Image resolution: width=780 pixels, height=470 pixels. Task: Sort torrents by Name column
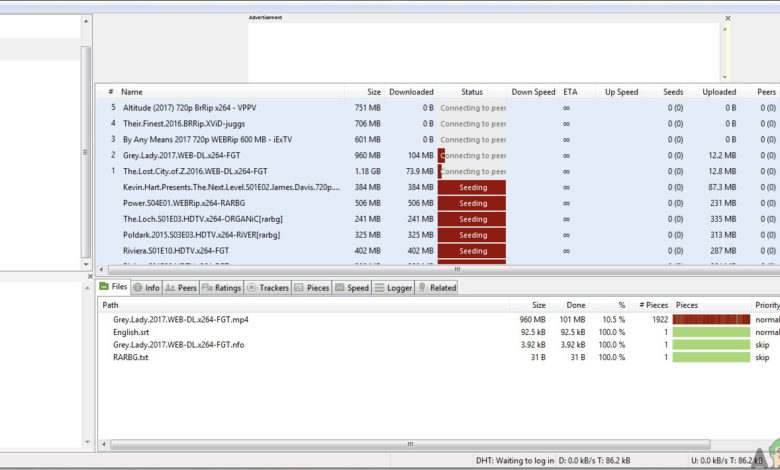pos(132,92)
